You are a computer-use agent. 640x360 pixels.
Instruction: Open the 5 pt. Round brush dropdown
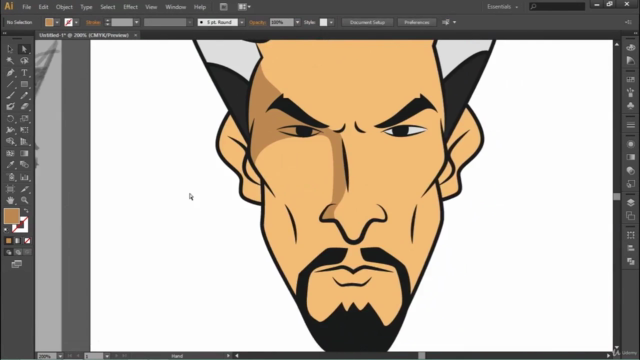tap(242, 22)
